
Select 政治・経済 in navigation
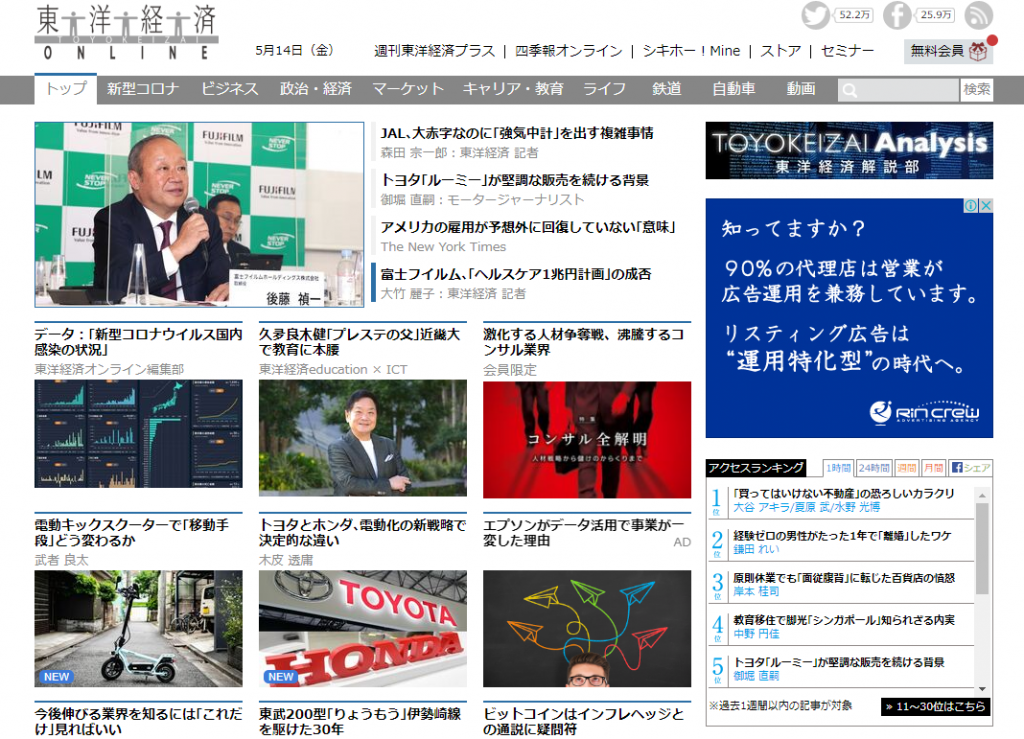point(316,89)
